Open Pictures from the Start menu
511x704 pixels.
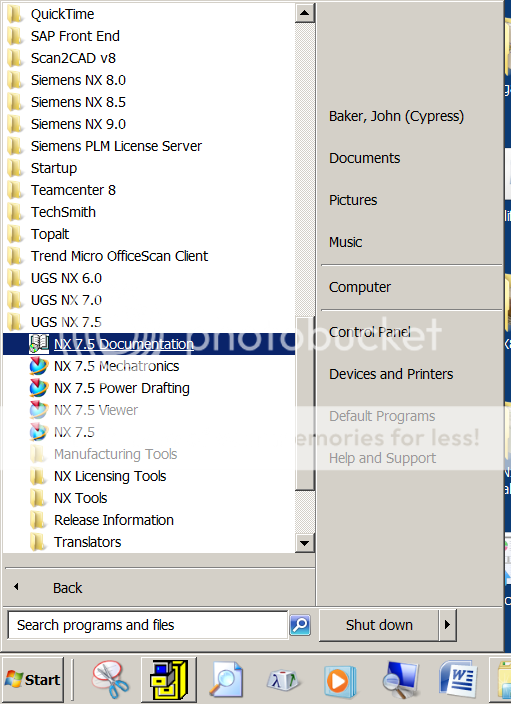point(353,200)
